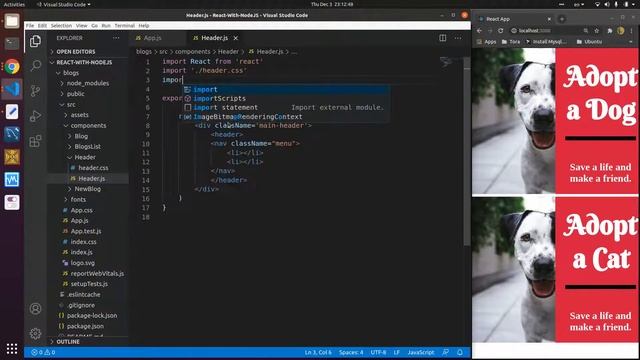Viewport: 640px width, 360px height.
Task: Open Run and Debug view
Action: (x=36, y=116)
